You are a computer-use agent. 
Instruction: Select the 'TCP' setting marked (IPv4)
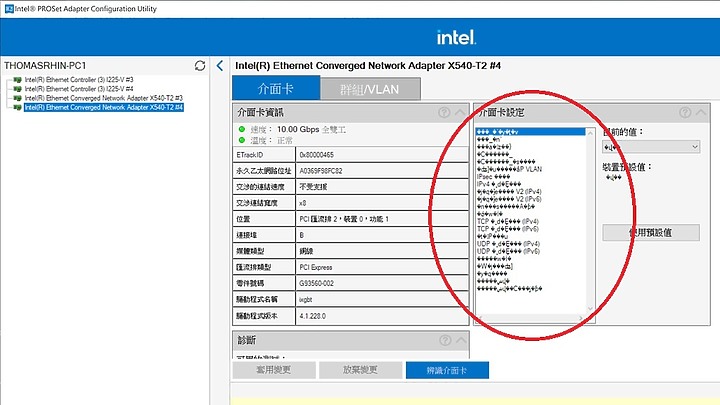(x=508, y=221)
